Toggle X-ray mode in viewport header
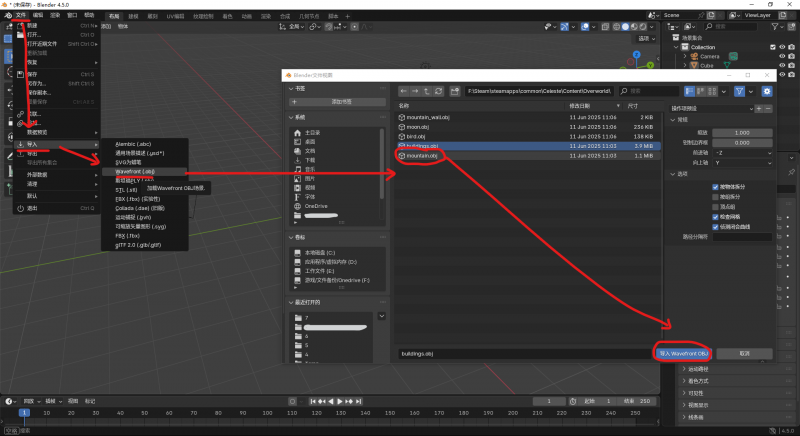The width and height of the screenshot is (800, 436). tap(605, 27)
